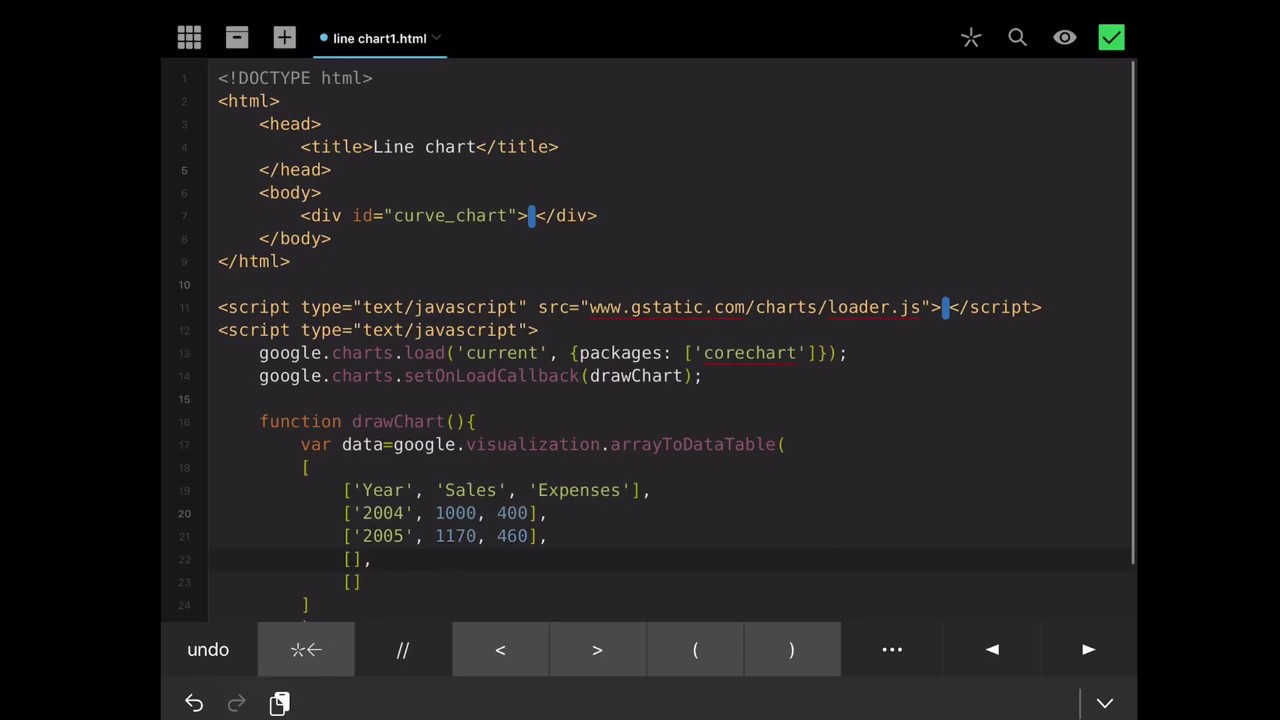Click the <head> opening tag

[290, 124]
